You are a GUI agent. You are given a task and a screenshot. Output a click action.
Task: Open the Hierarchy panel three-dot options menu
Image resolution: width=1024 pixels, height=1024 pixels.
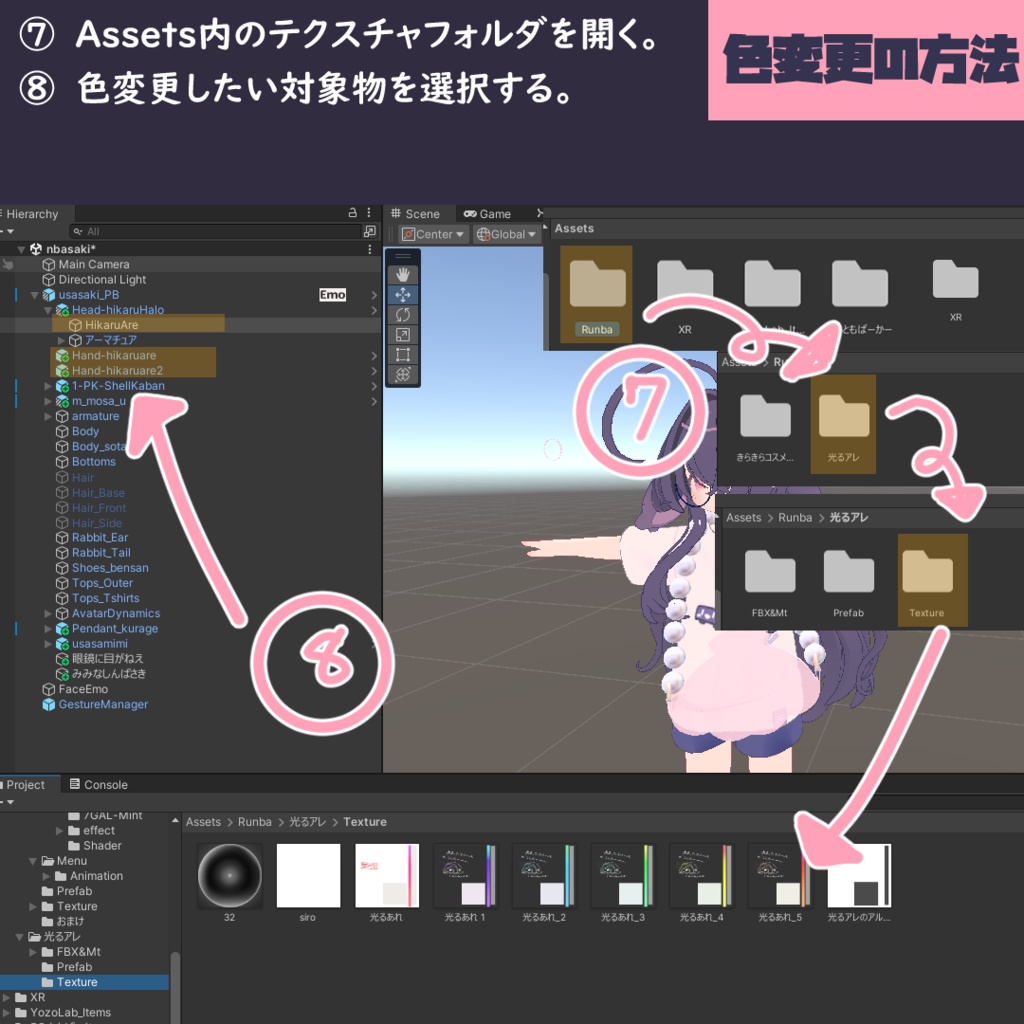click(368, 211)
